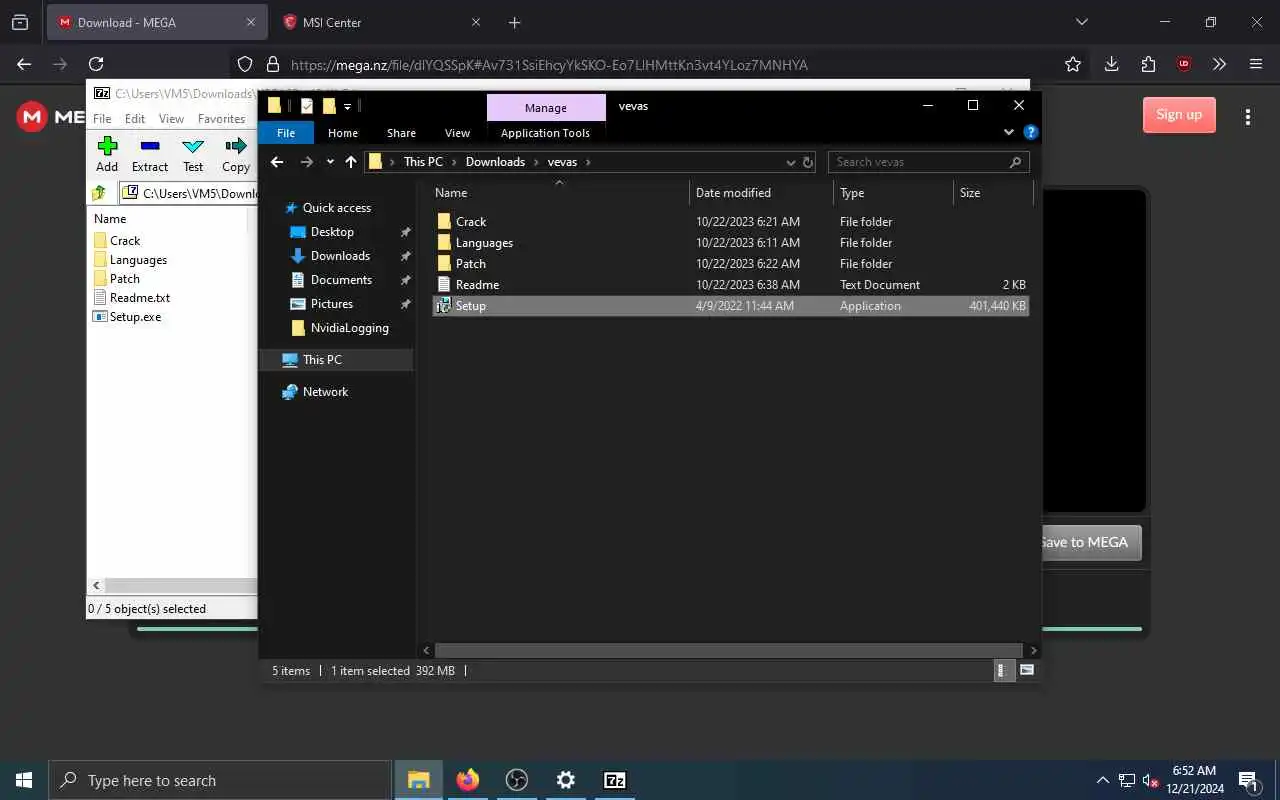
Task: Go forward in File Explorer
Action: pos(307,162)
